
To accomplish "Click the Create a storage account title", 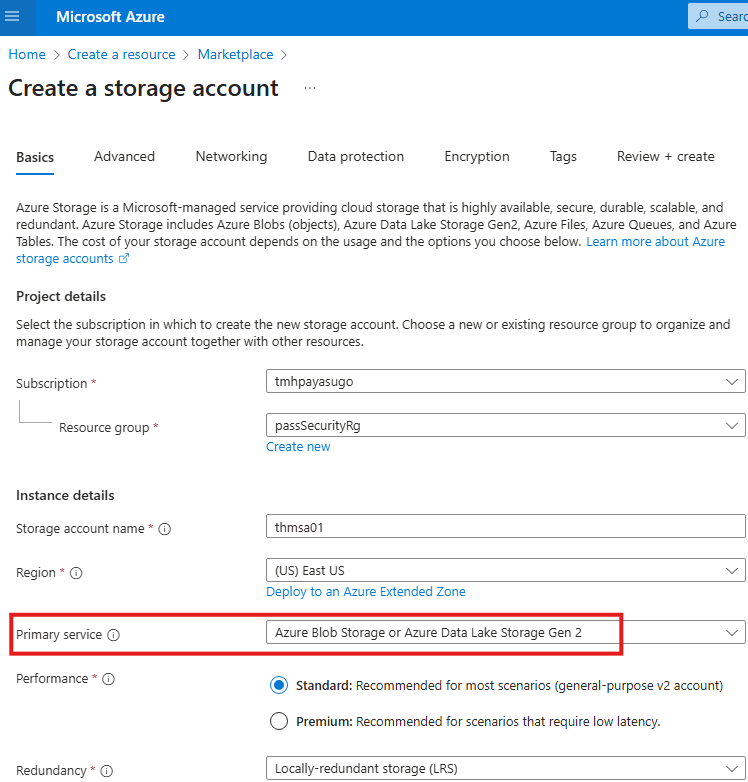I will pyautogui.click(x=143, y=89).
